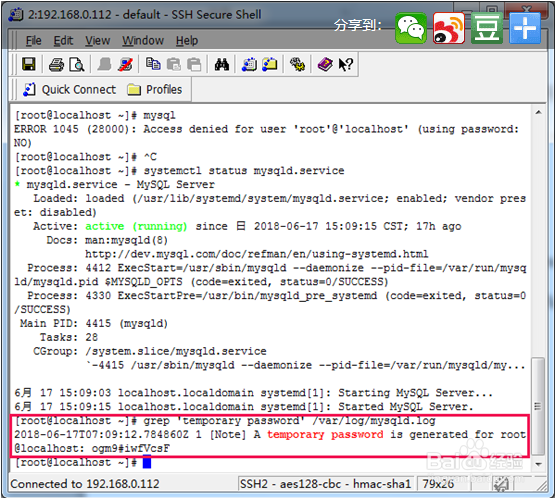The width and height of the screenshot is (557, 498).
Task: Click the 'Tasks: 28' line
Action: (69, 337)
